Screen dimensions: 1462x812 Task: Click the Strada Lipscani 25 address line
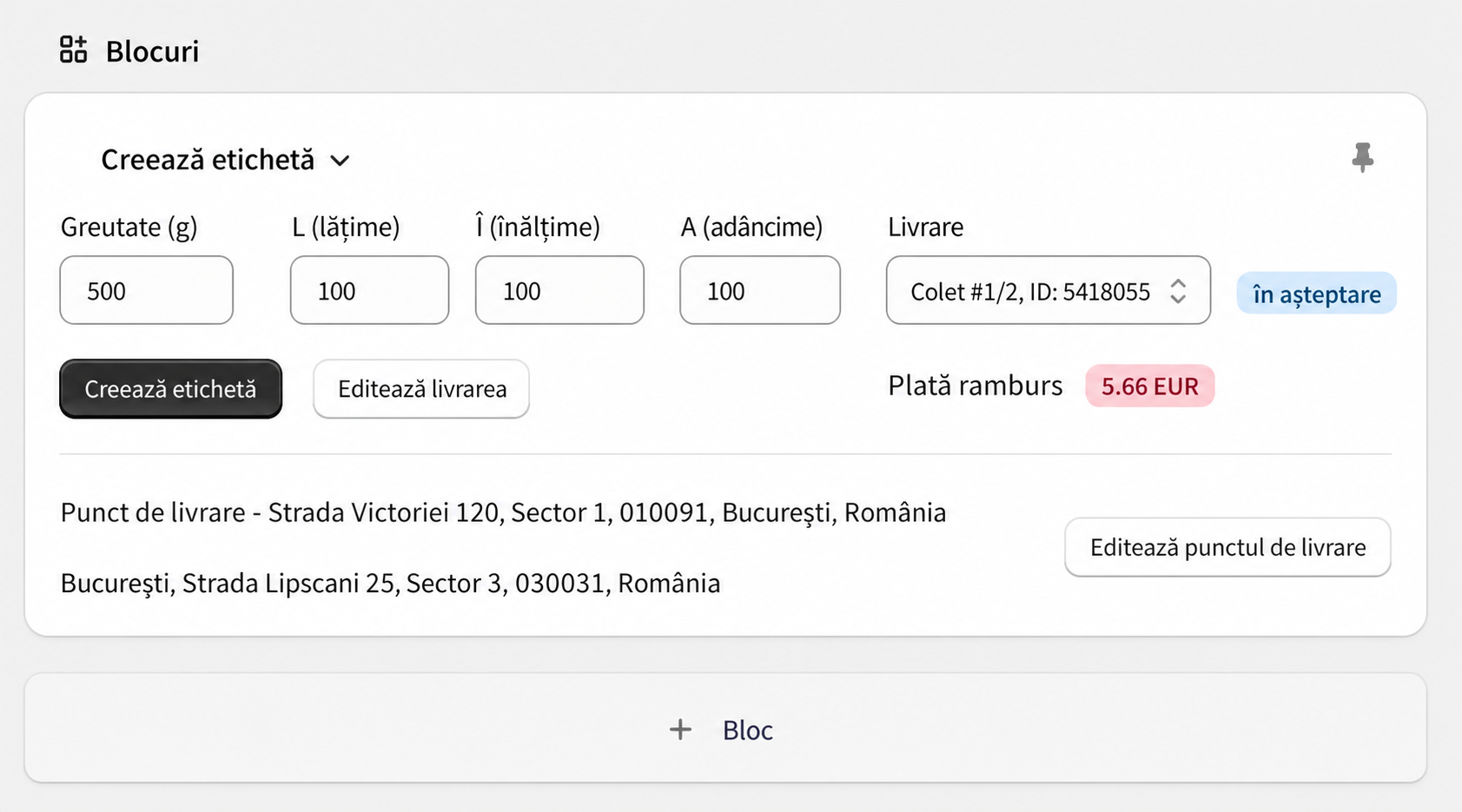(390, 583)
